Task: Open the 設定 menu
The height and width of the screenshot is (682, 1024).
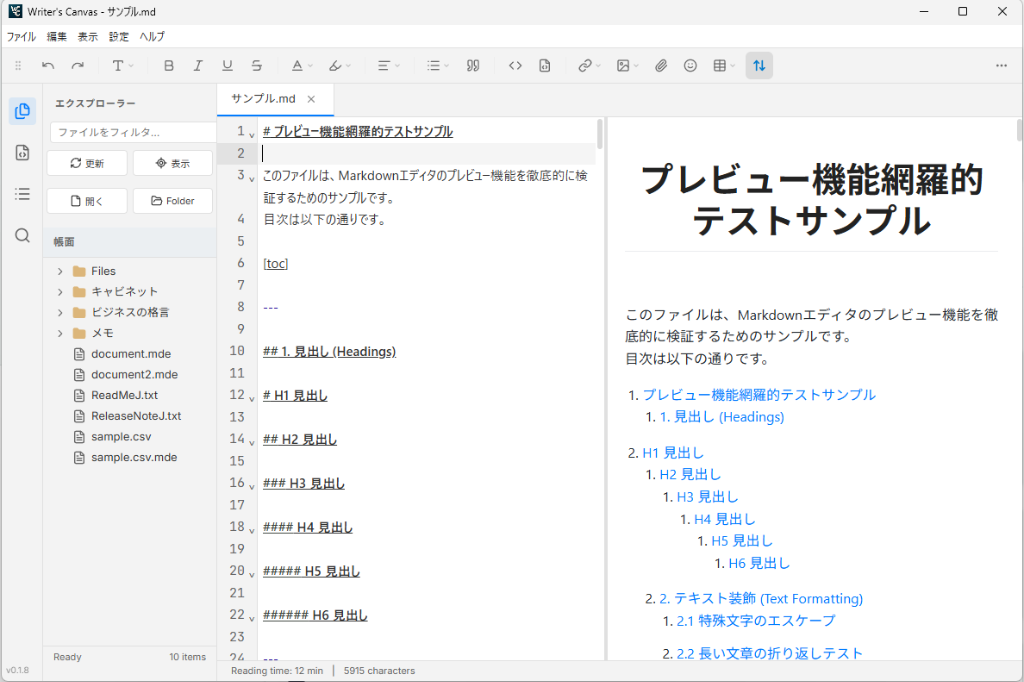Action: tap(119, 37)
